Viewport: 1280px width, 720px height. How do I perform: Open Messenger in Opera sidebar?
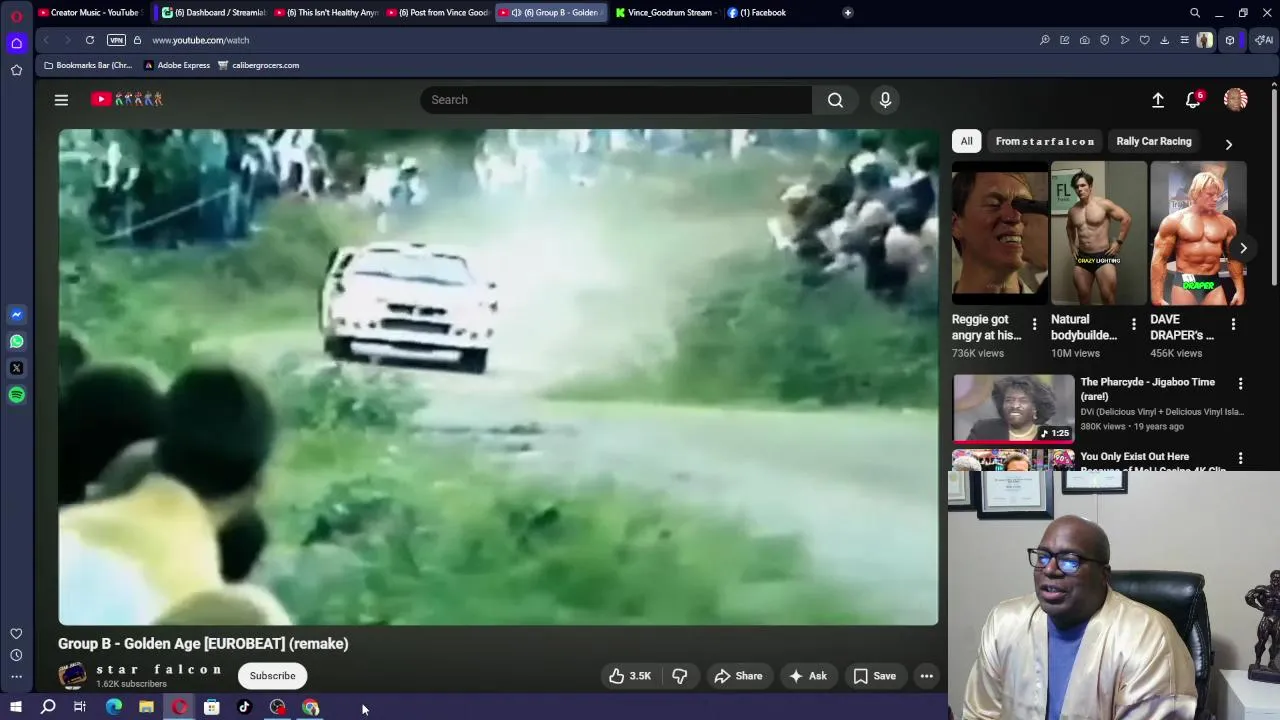click(16, 315)
